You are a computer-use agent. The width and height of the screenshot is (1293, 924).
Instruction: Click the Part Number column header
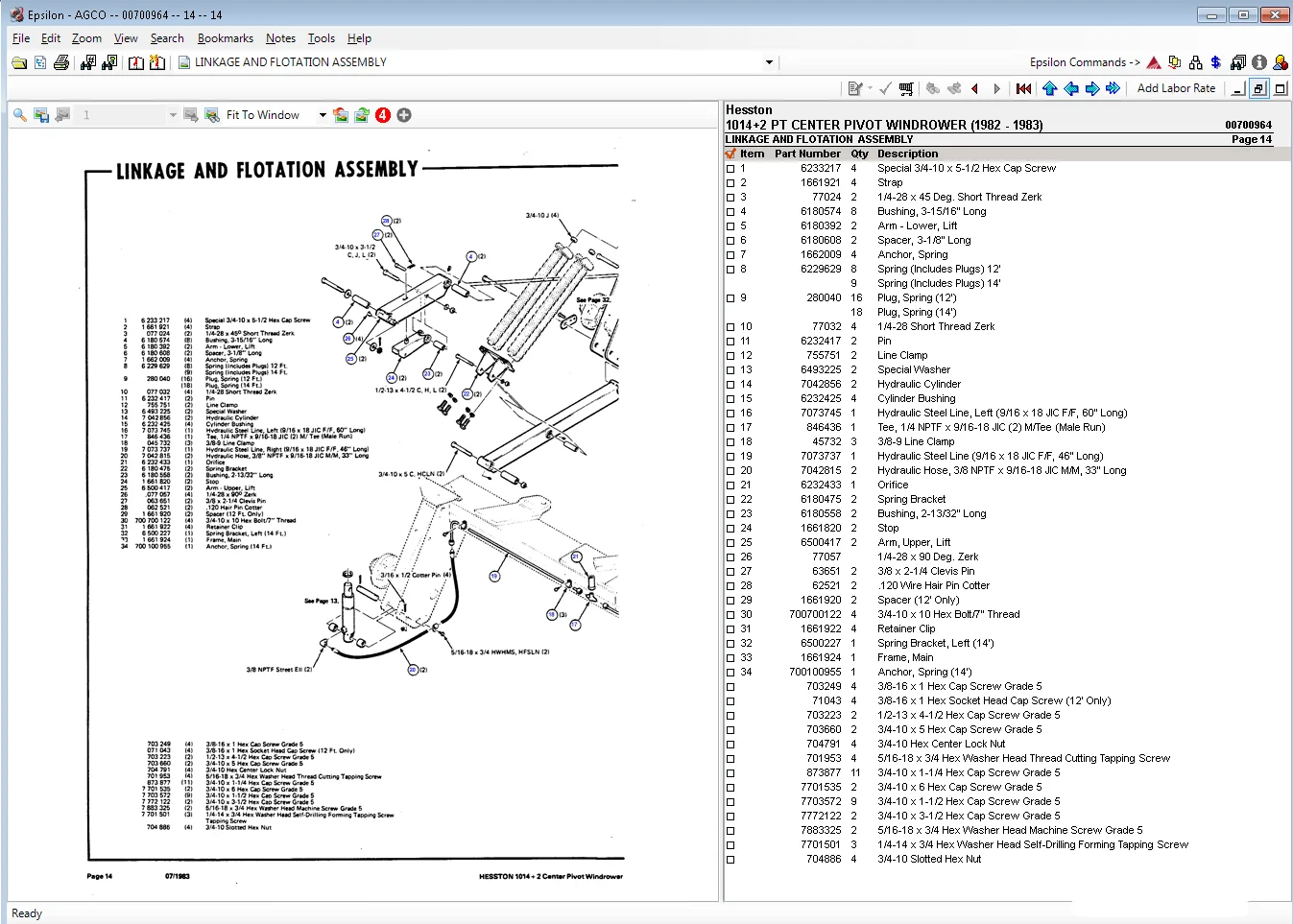tap(806, 154)
